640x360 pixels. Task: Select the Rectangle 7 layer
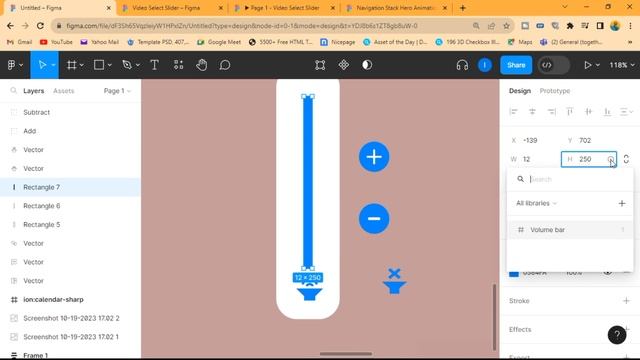(x=70, y=187)
